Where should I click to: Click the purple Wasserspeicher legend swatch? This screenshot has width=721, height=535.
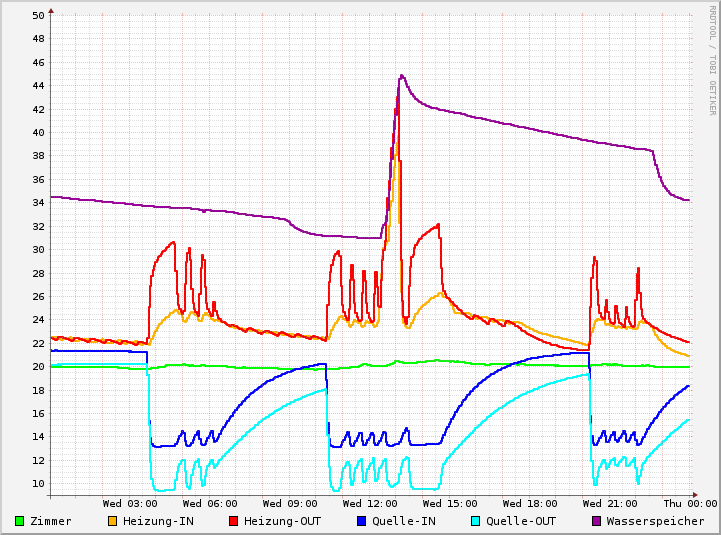(596, 521)
